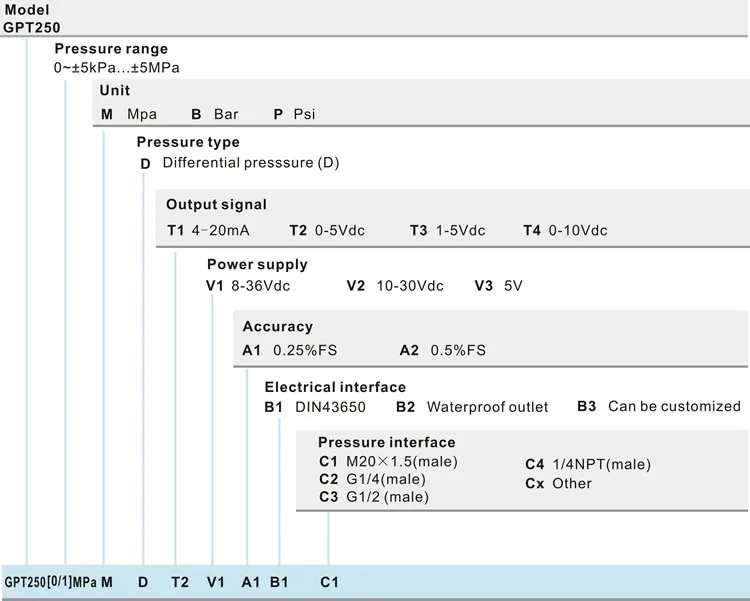Select the T3 1-5Vdc output option
Image resolution: width=750 pixels, height=601 pixels.
447,231
